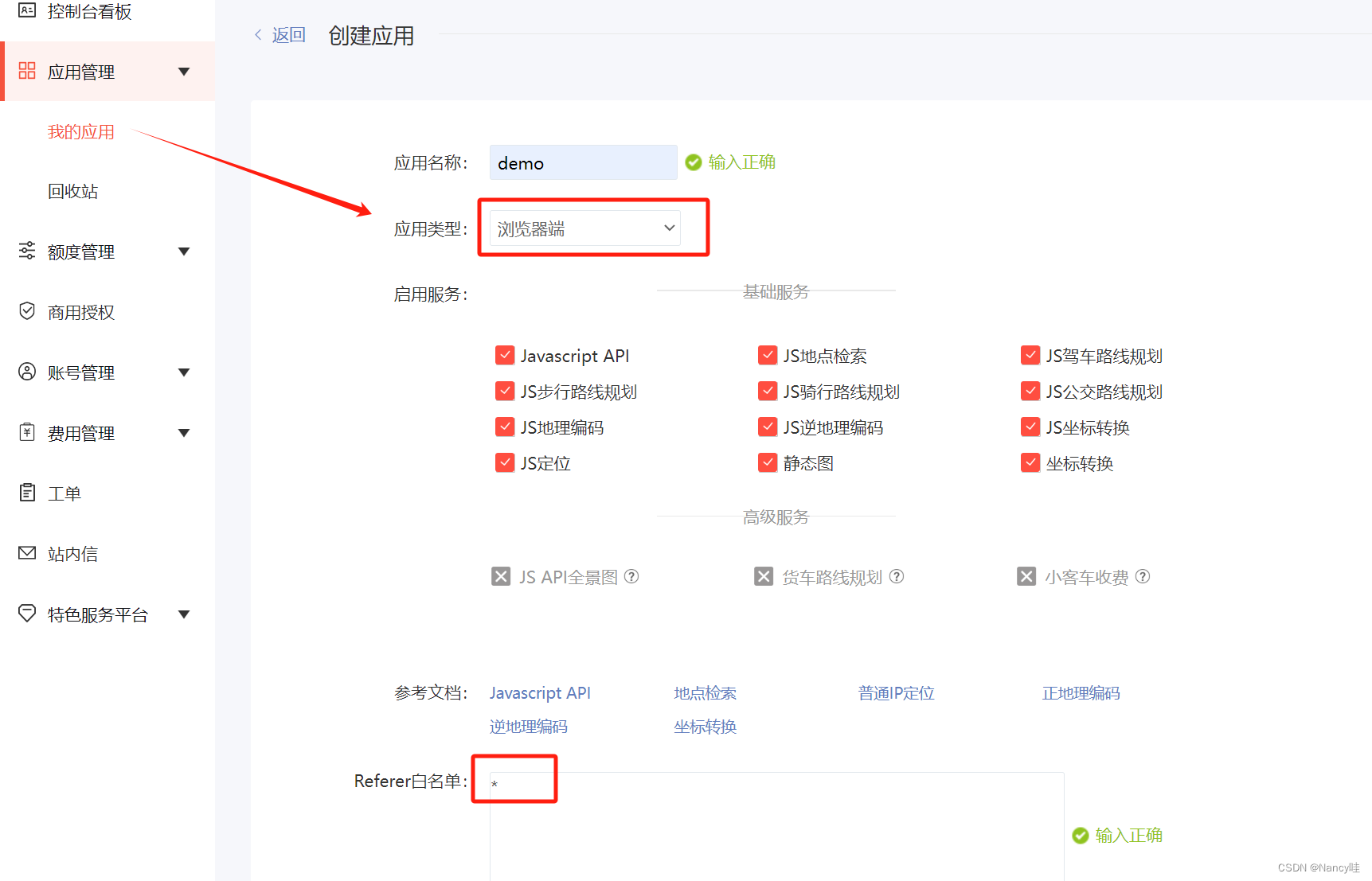Enable the 小客车收费 checkbox

(x=1026, y=576)
